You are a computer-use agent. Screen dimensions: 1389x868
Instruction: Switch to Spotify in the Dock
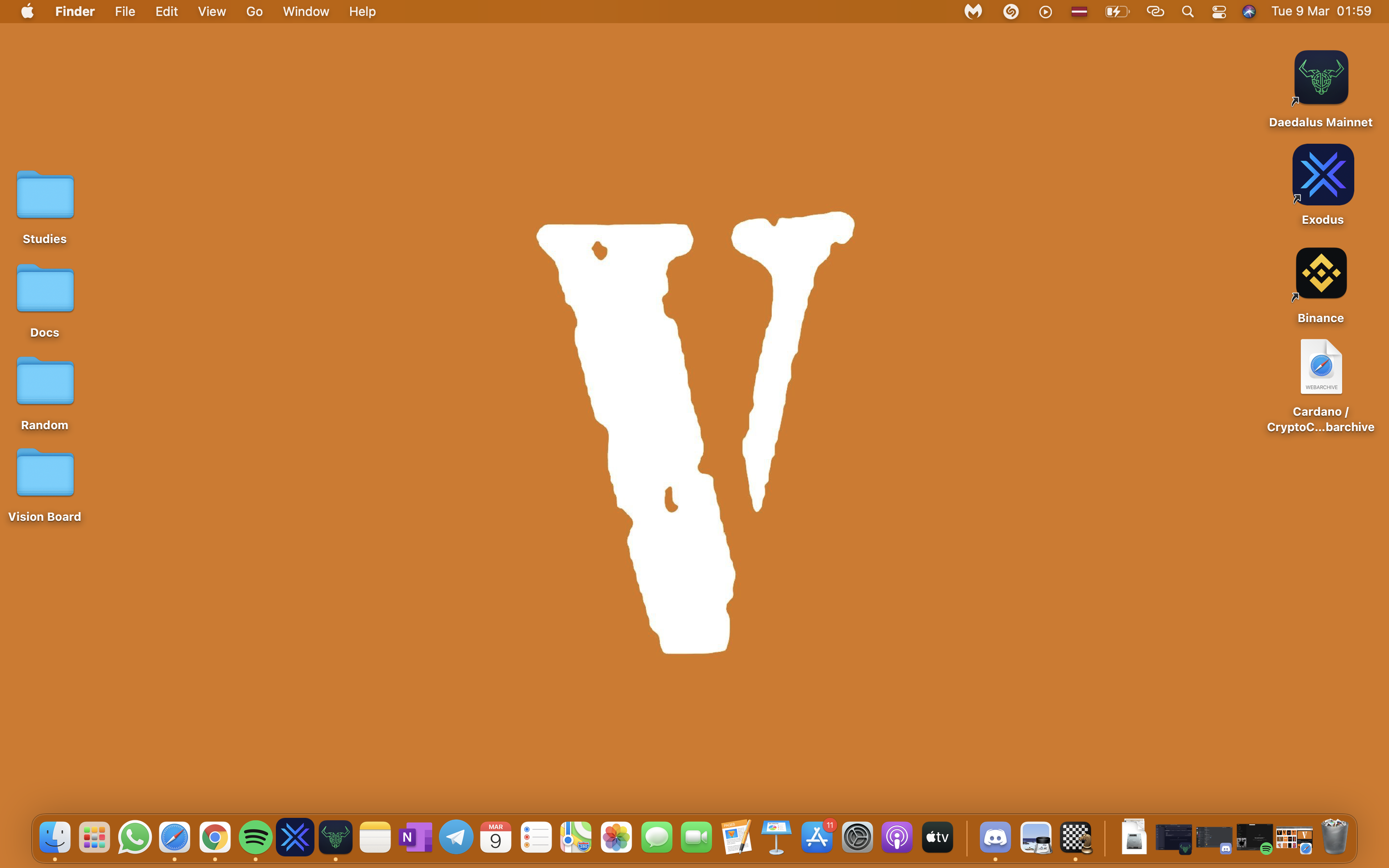[x=256, y=838]
